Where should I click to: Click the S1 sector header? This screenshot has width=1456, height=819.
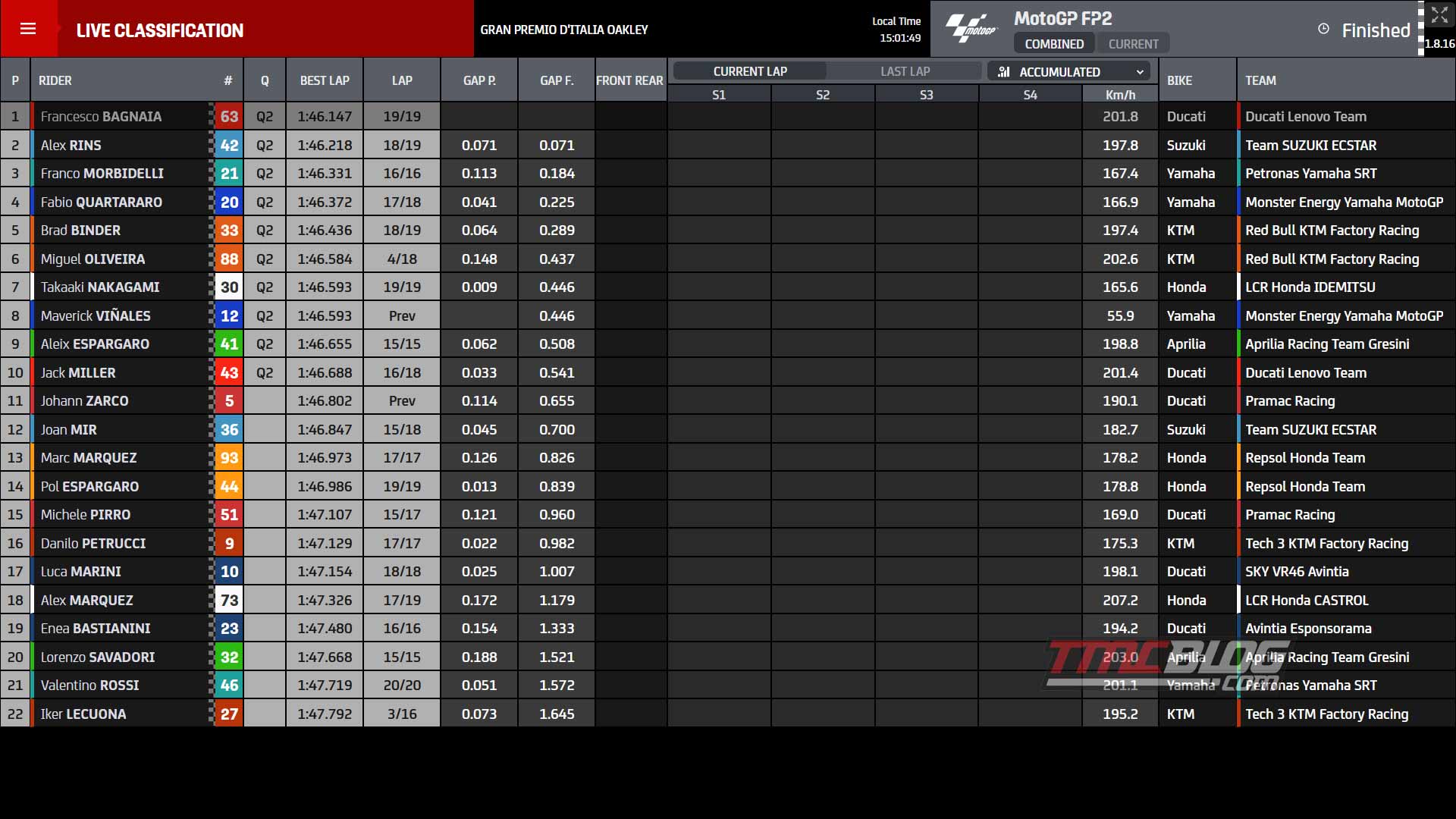click(719, 95)
